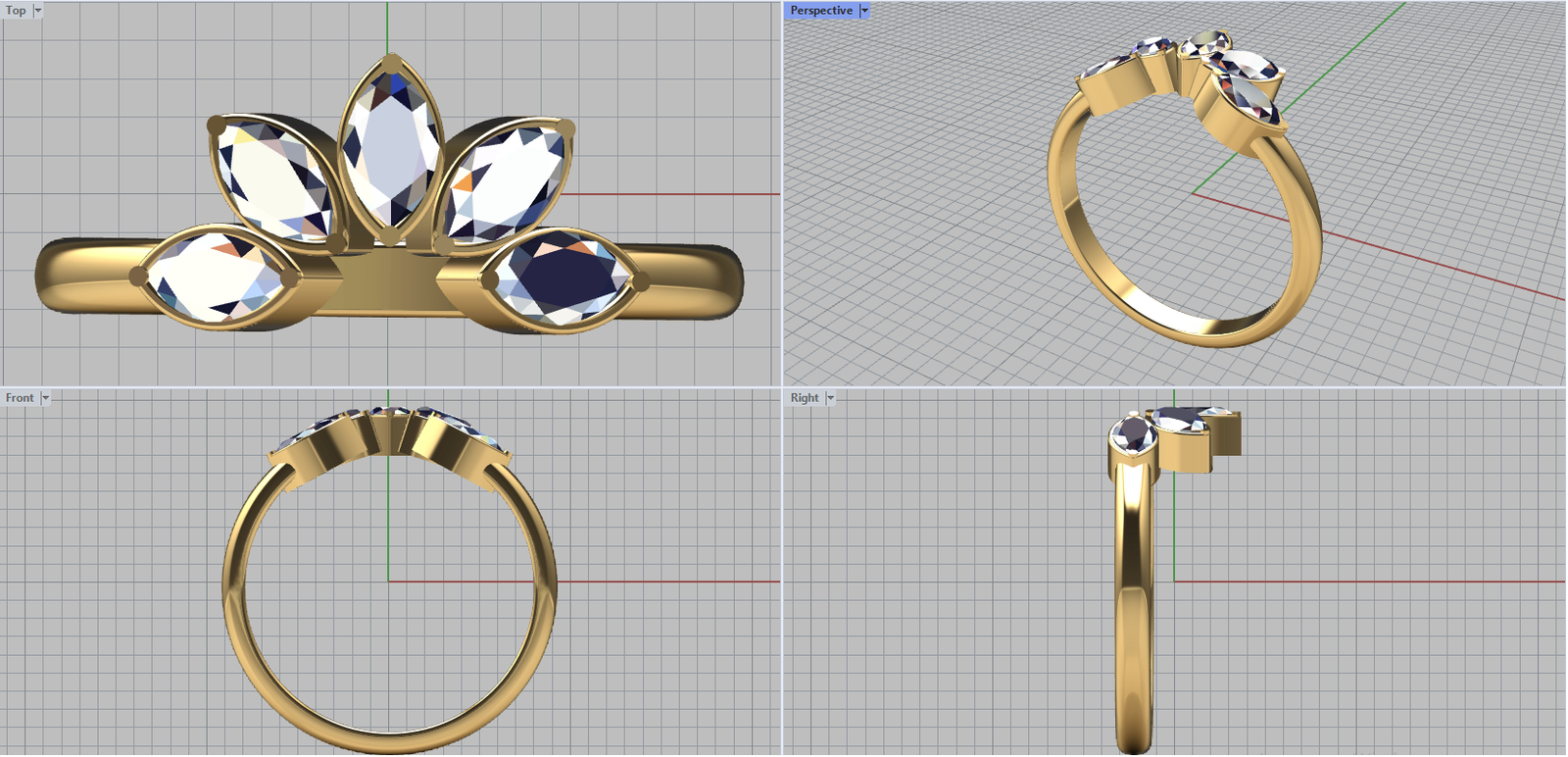Open the Top viewport dropdown arrow
The width and height of the screenshot is (1568, 757).
38,11
